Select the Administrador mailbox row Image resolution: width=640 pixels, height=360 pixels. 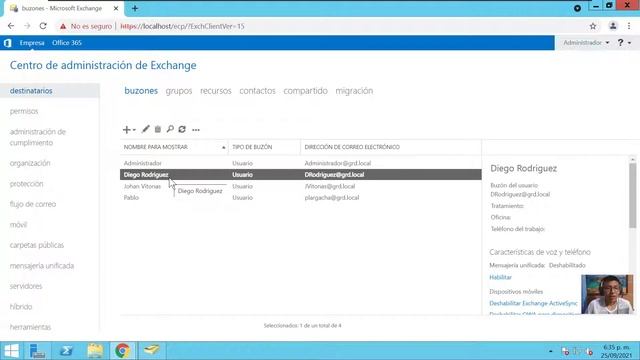pyautogui.click(x=300, y=163)
